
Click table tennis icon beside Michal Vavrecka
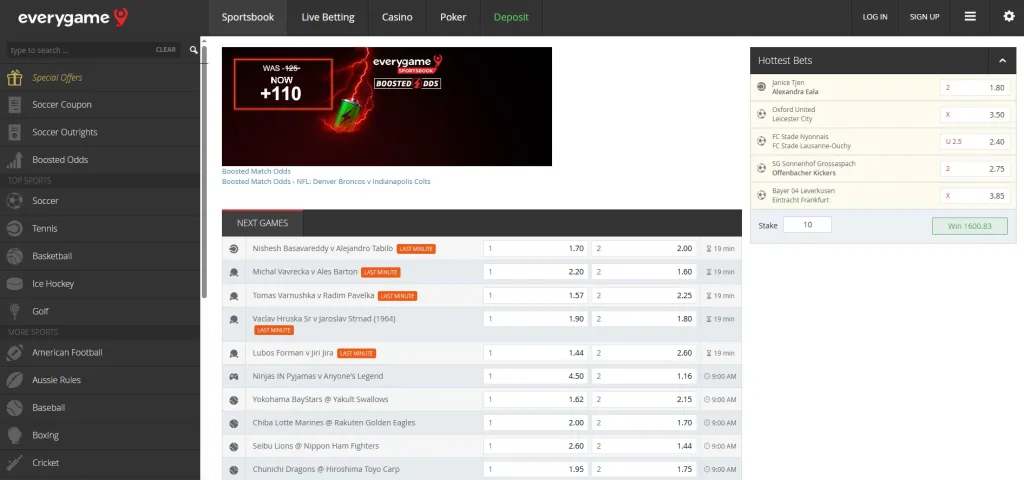(234, 272)
